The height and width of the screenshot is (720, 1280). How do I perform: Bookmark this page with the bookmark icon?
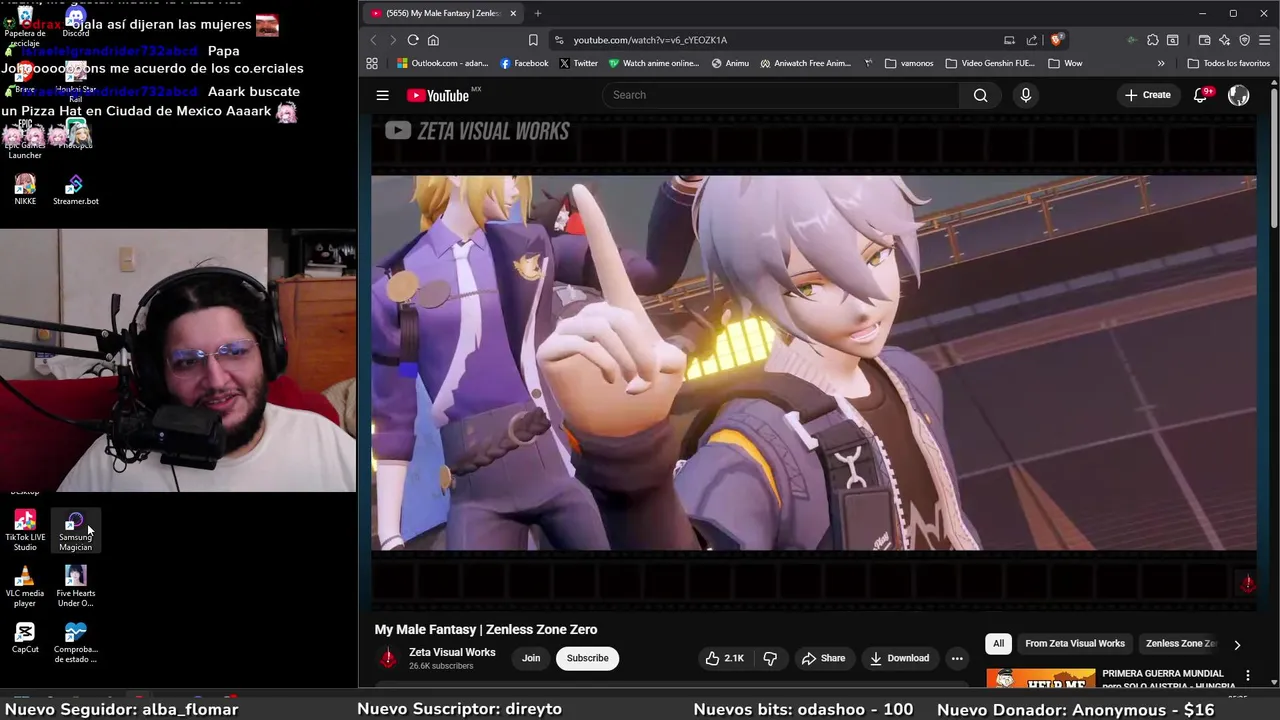click(533, 40)
